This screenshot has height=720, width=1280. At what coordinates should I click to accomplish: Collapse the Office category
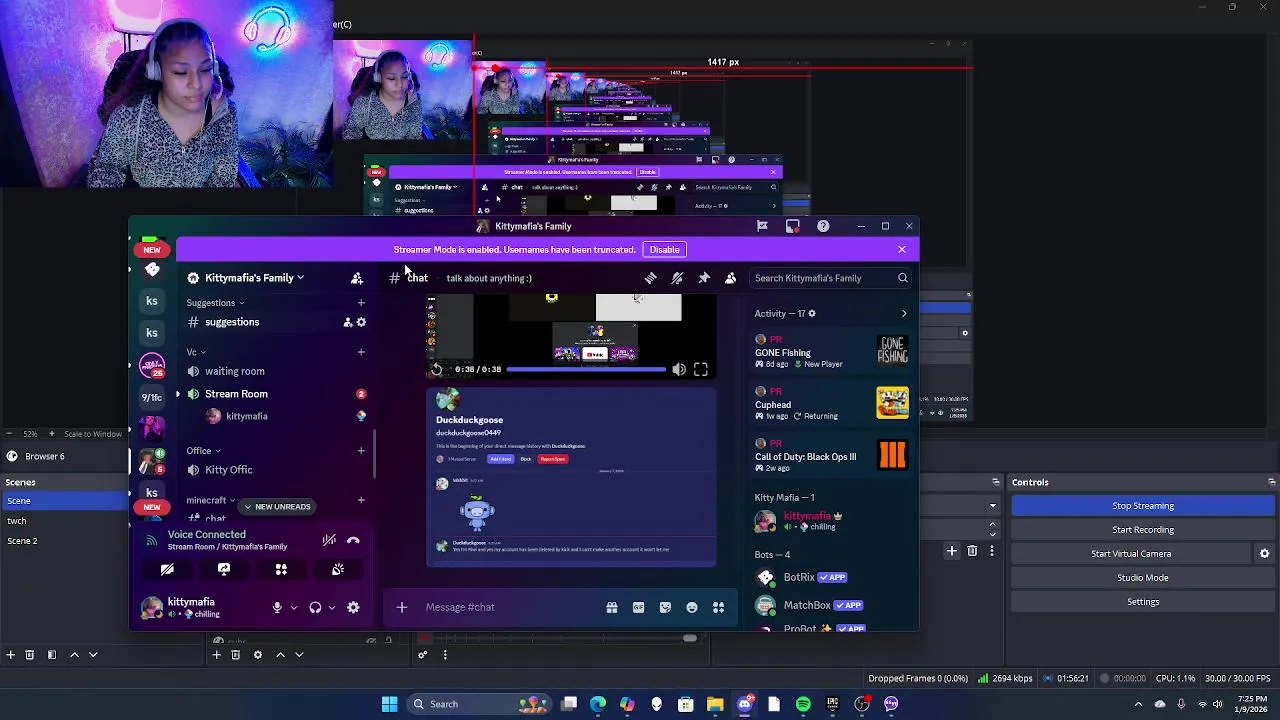click(203, 451)
